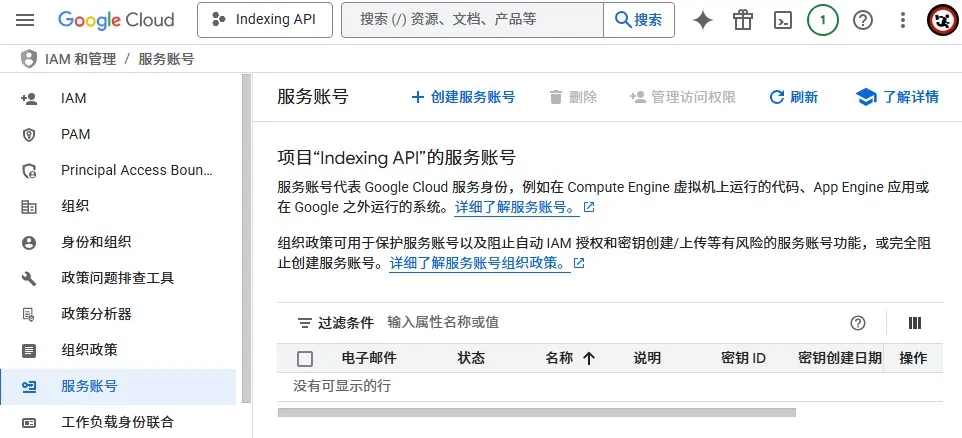Screen dimensions: 962x438
Task: Click the IAM shield breadcrumb icon
Action: pyautogui.click(x=29, y=59)
